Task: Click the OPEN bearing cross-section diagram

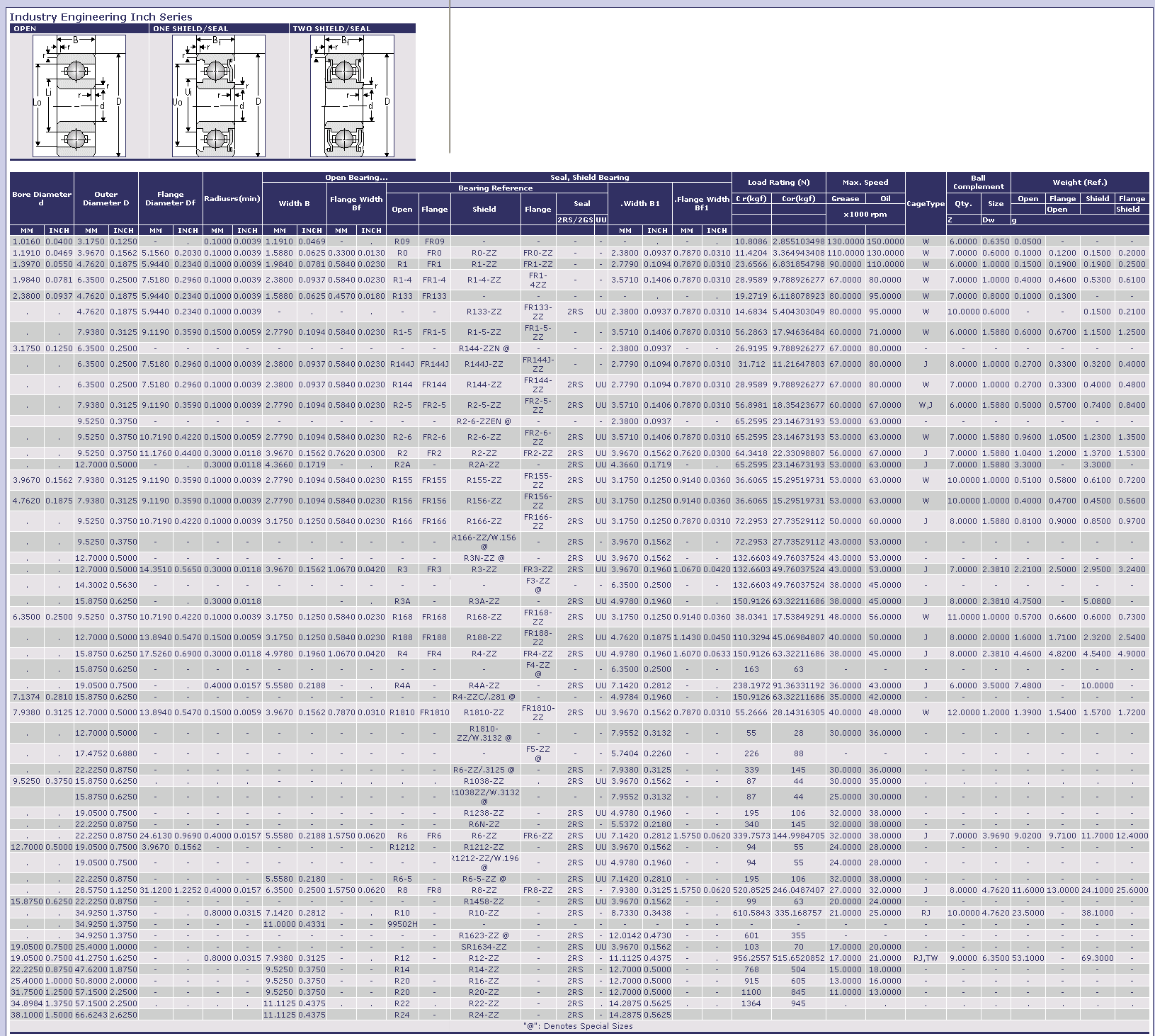Action: tap(79, 96)
